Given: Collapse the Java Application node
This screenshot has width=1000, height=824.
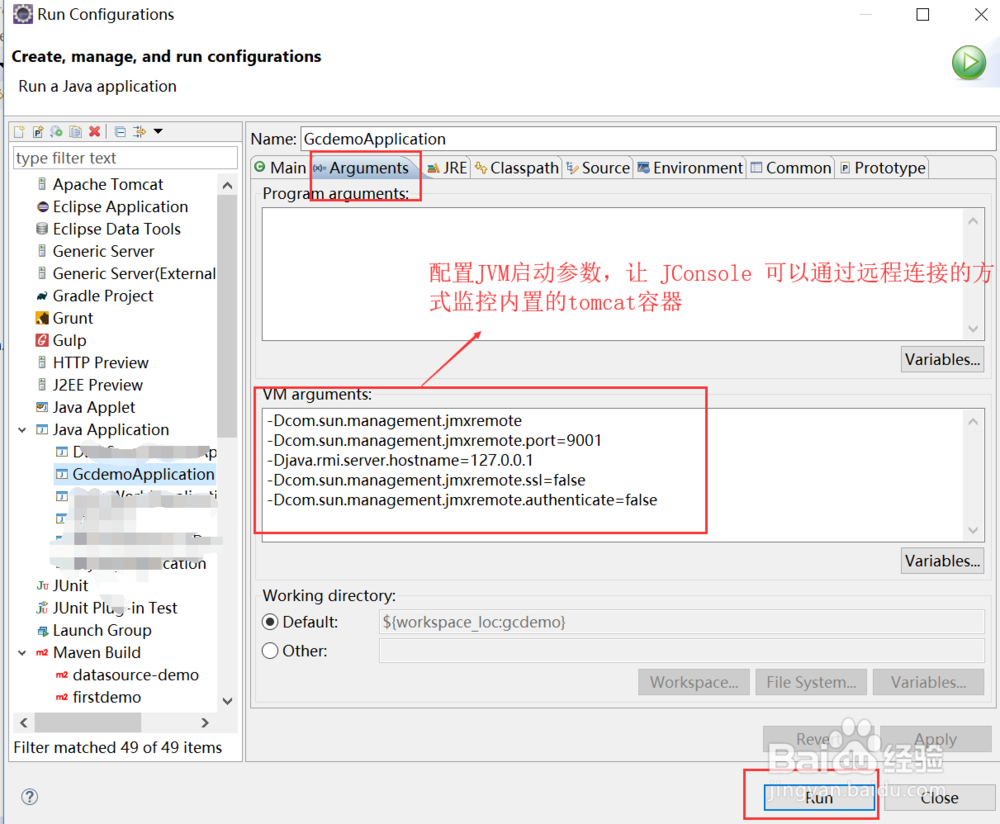Looking at the screenshot, I should 22,430.
